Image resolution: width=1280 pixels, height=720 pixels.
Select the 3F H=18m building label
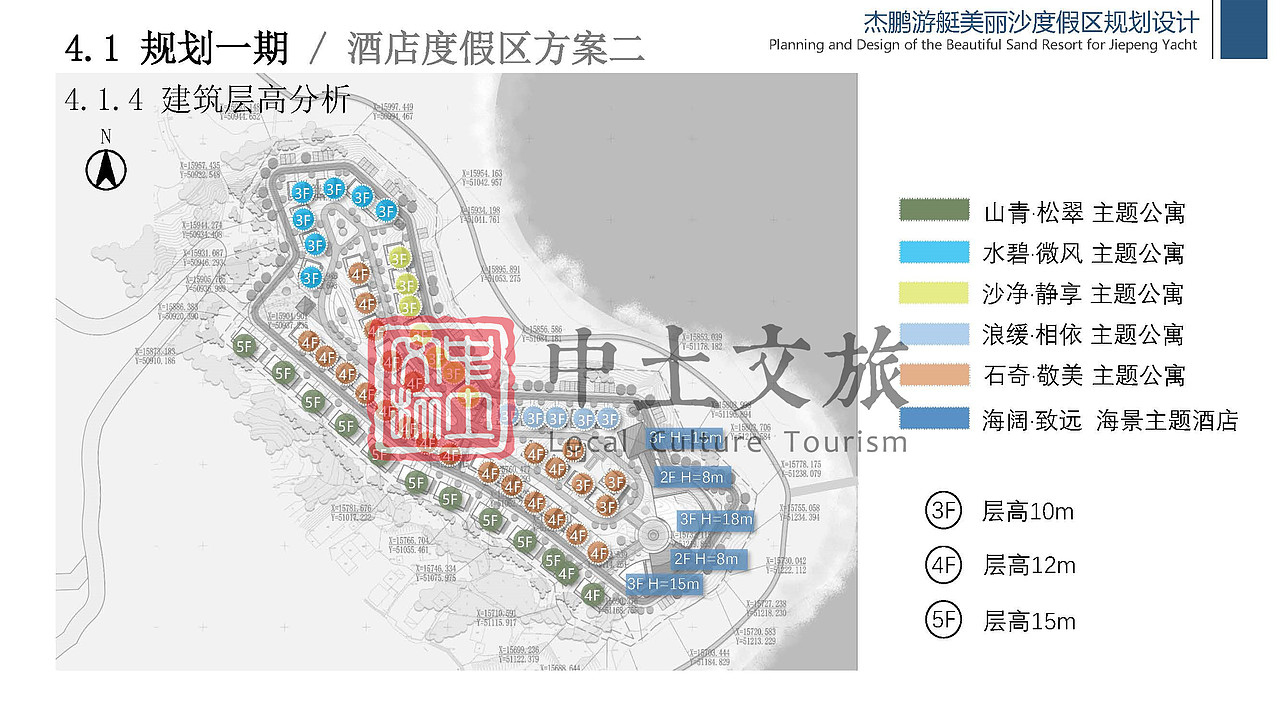pos(716,520)
